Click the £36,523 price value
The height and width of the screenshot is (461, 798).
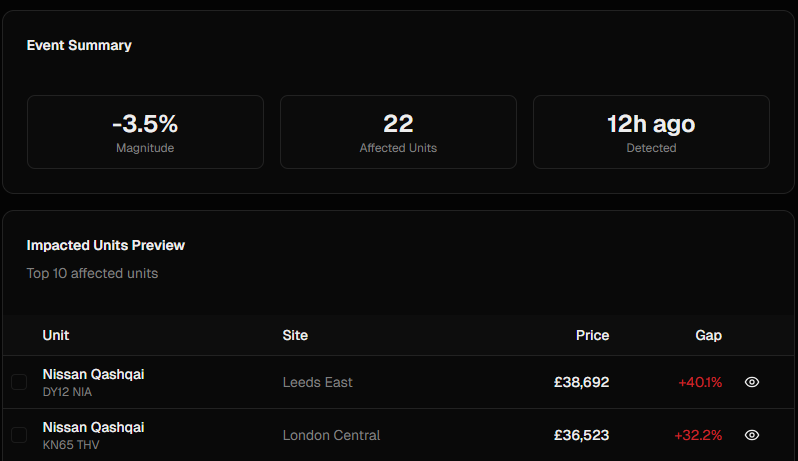click(581, 435)
